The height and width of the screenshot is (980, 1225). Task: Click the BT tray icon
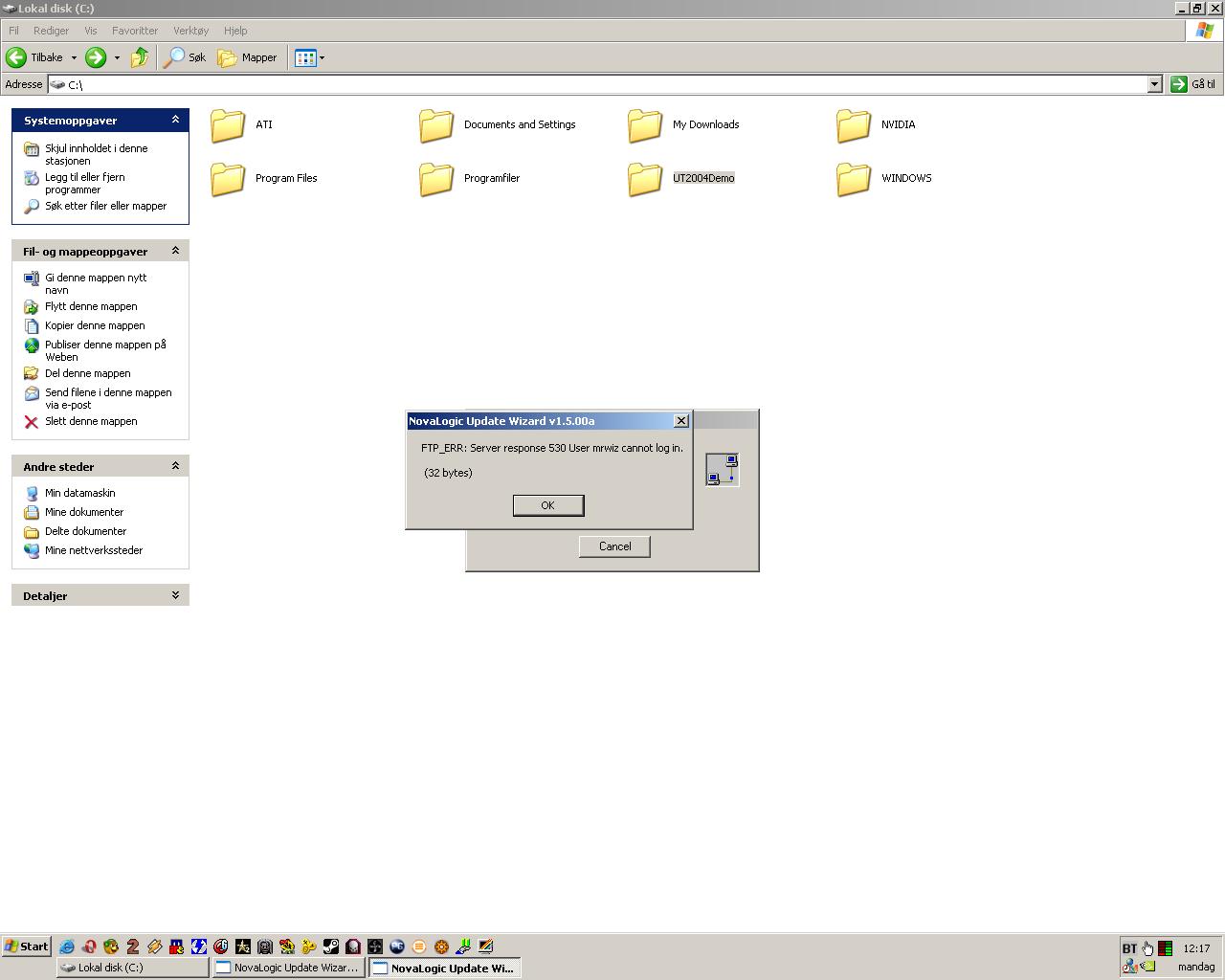(1129, 948)
